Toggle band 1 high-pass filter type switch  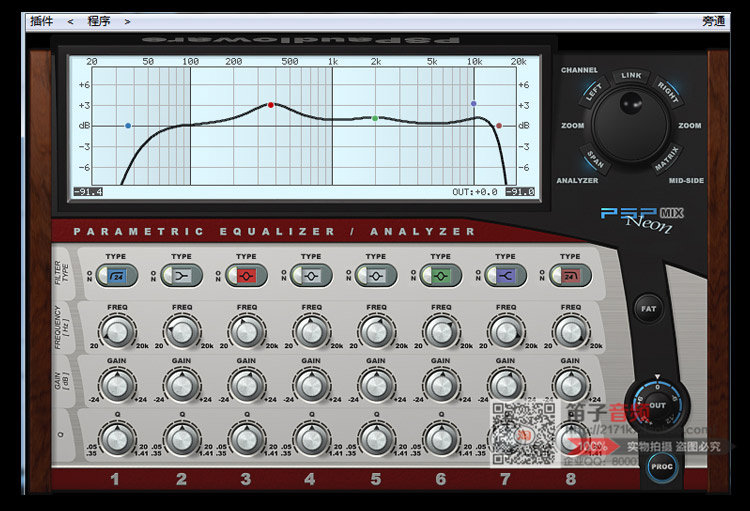[x=117, y=276]
